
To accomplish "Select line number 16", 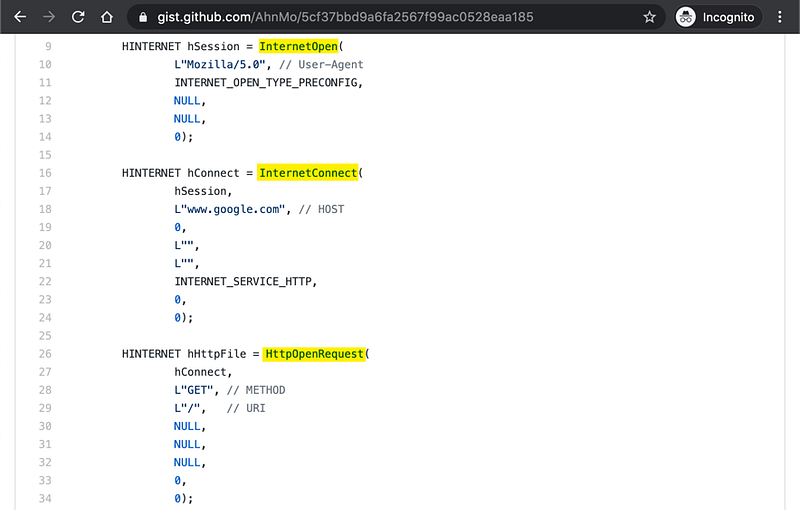I will pyautogui.click(x=45, y=173).
